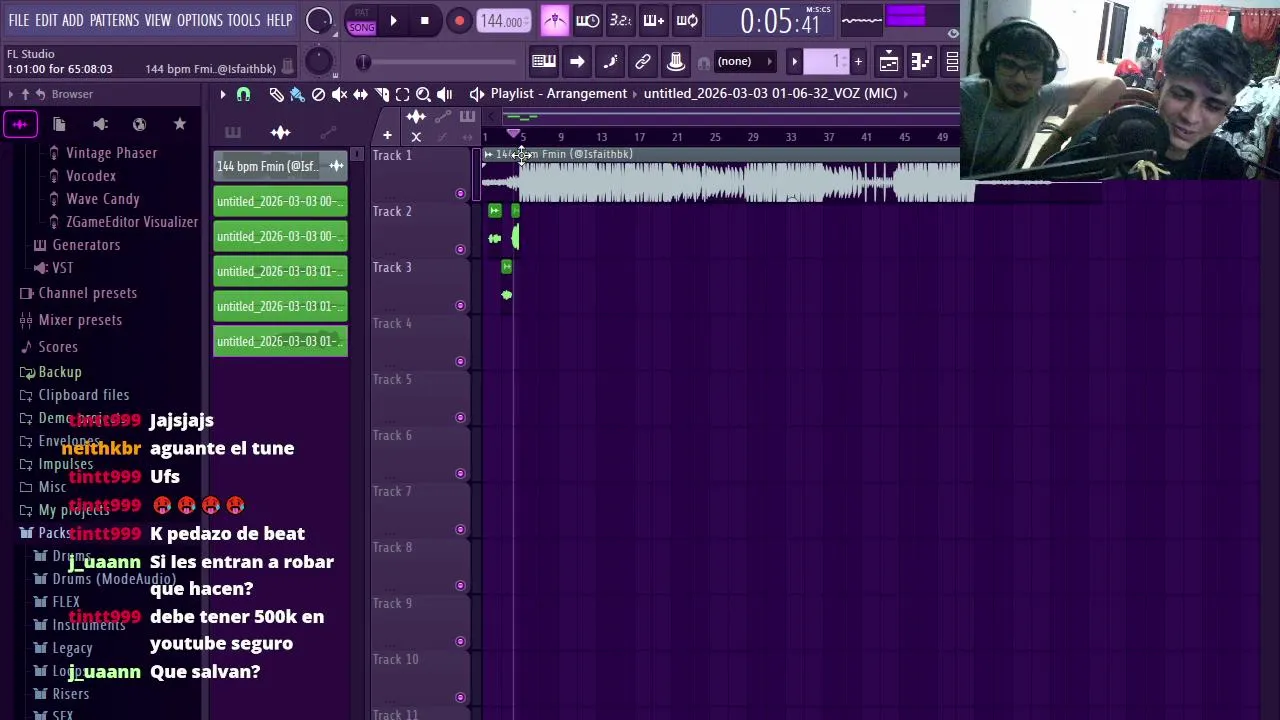Image resolution: width=1280 pixels, height=720 pixels.
Task: Open the HELP menu
Action: pos(279,20)
